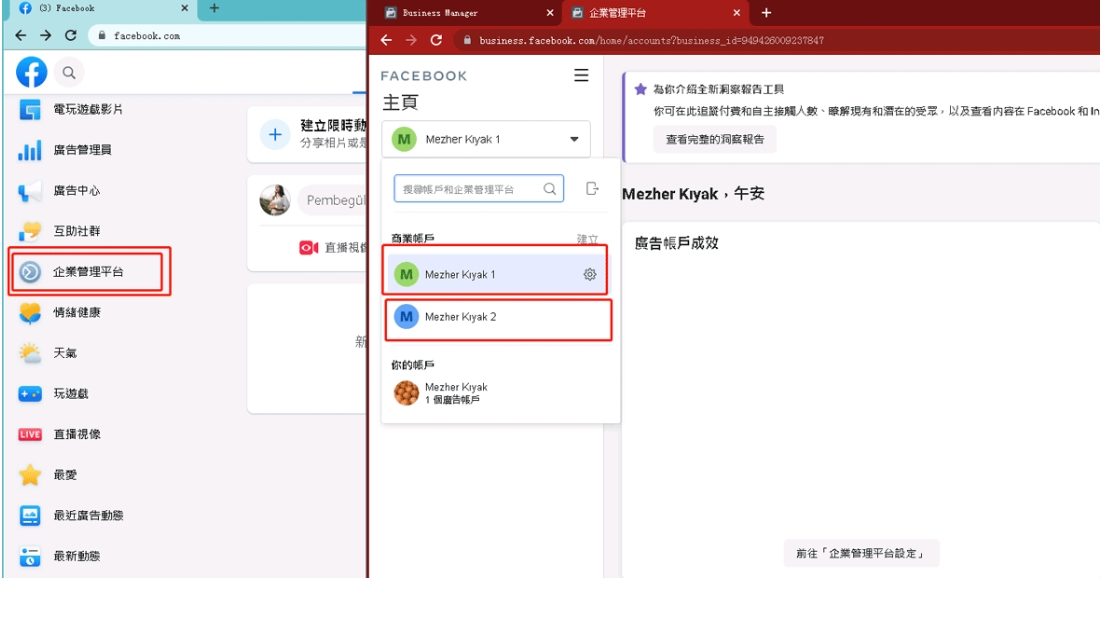This screenshot has height=628, width=1117.
Task: Open 直播視像 LIVE icon
Action: point(30,434)
